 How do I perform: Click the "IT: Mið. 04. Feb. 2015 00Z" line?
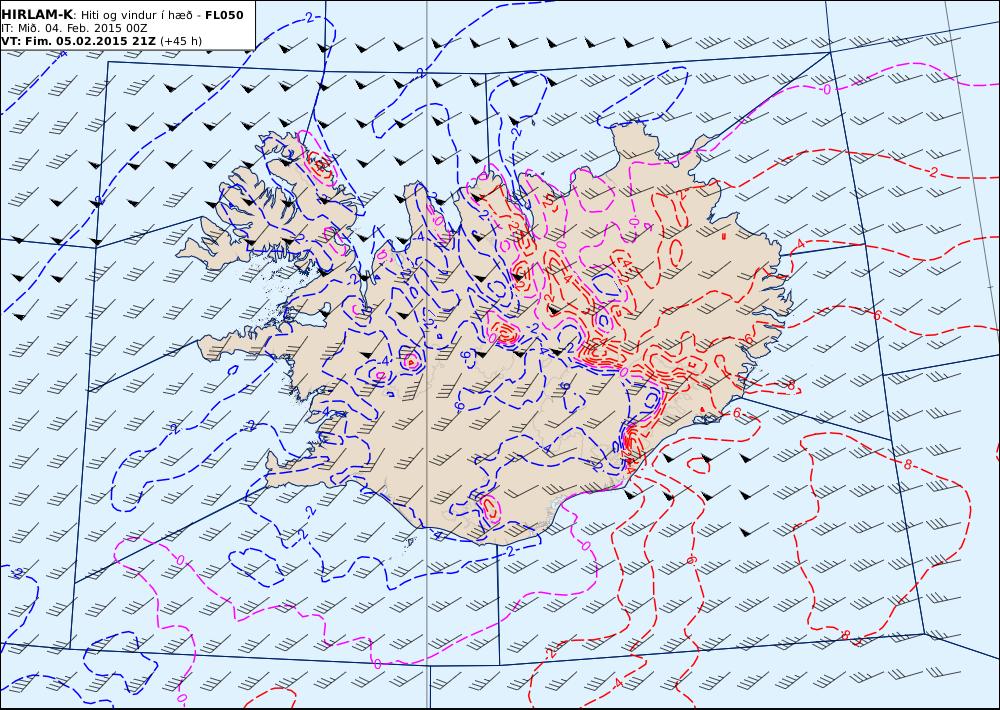(x=75, y=28)
